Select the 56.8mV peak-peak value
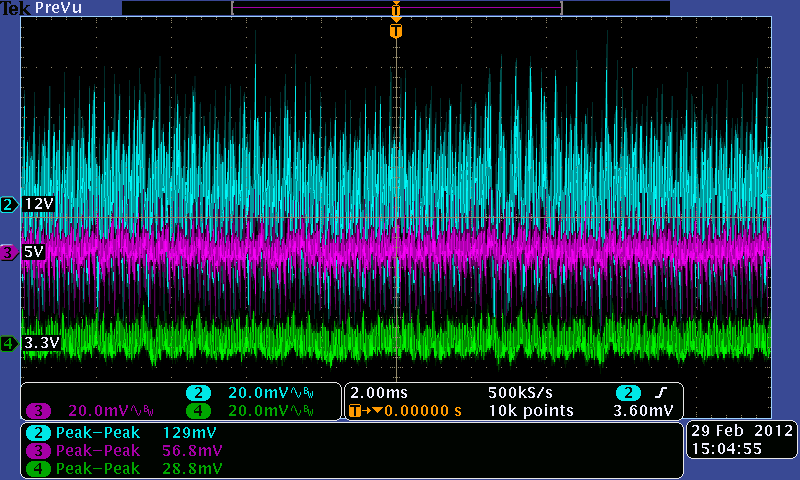The height and width of the screenshot is (480, 800). (192, 451)
